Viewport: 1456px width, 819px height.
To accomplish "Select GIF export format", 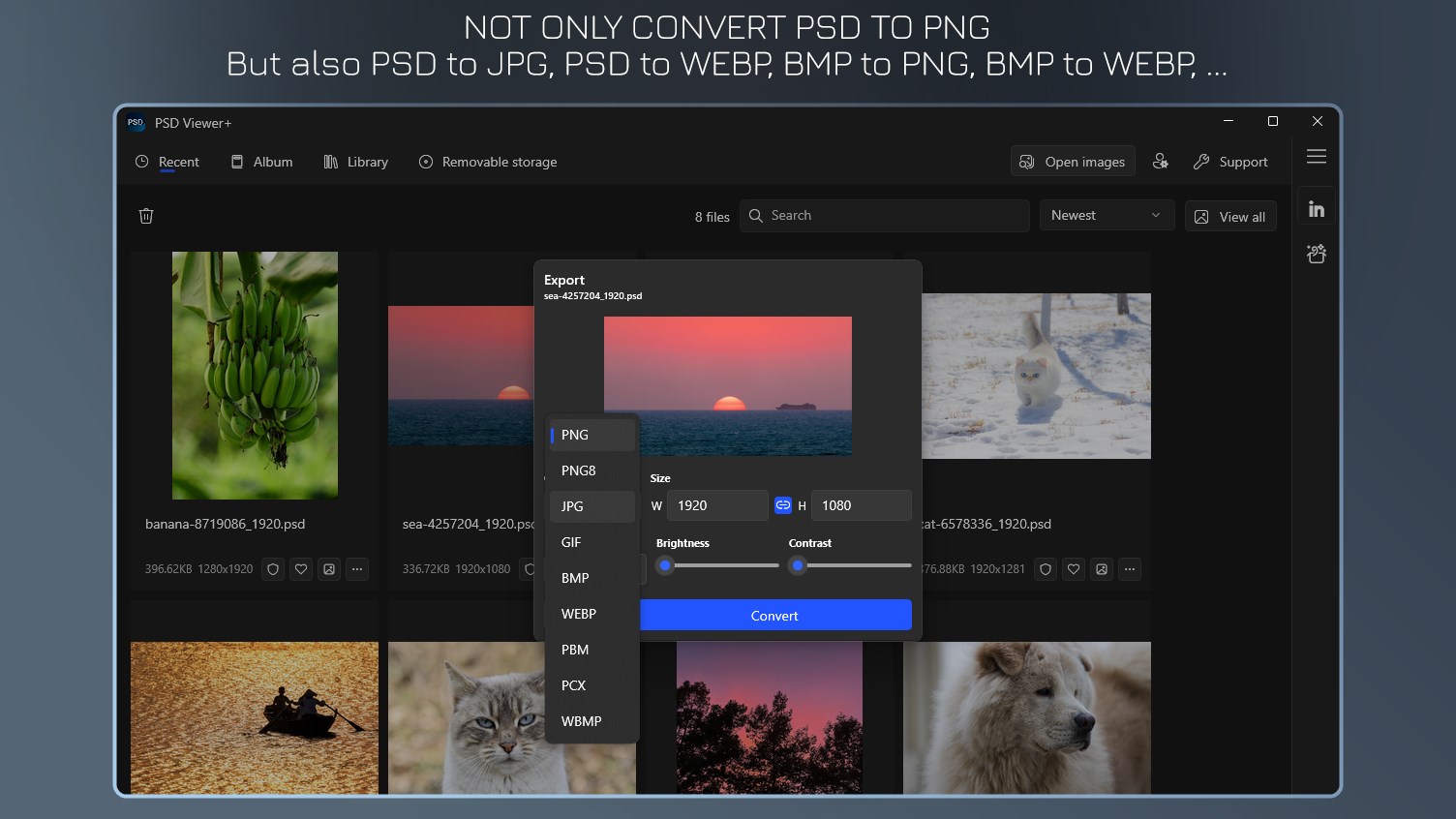I will [x=592, y=542].
